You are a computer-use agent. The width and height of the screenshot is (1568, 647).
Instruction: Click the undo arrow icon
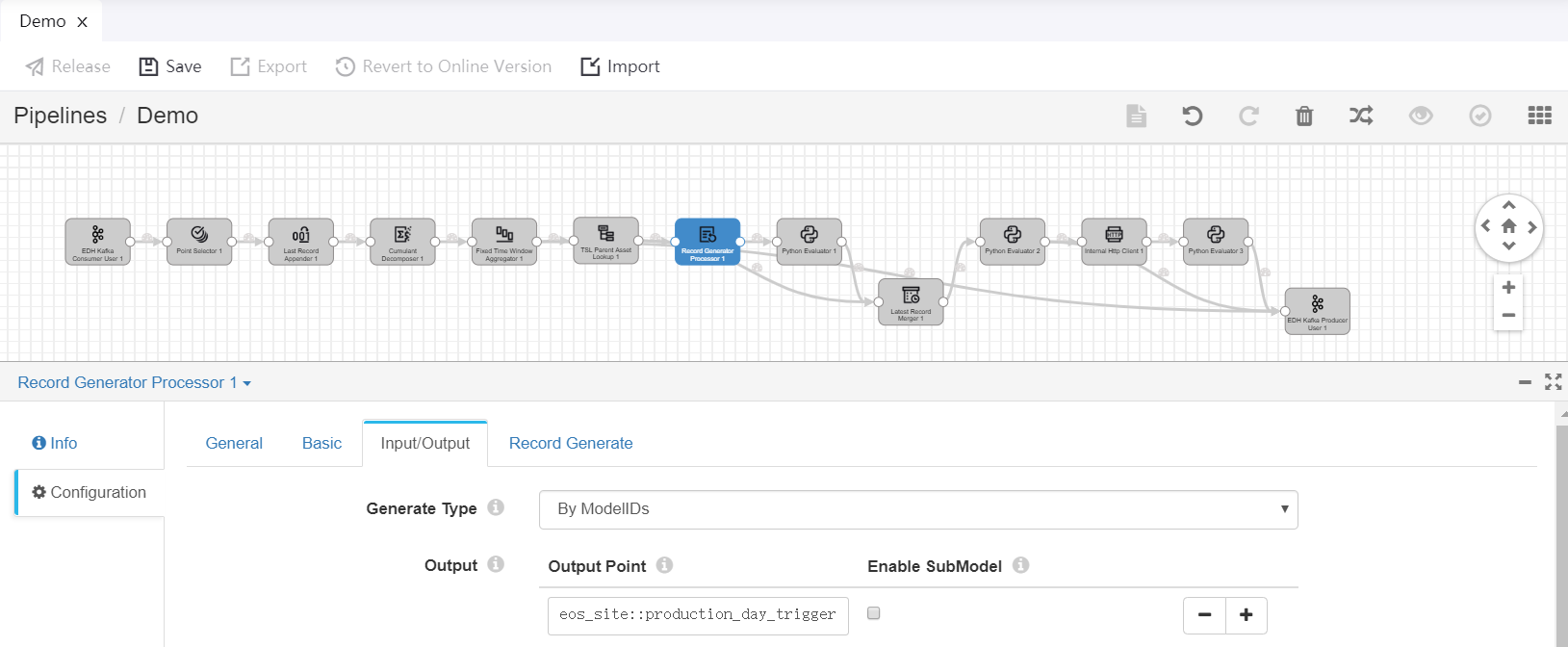1192,116
